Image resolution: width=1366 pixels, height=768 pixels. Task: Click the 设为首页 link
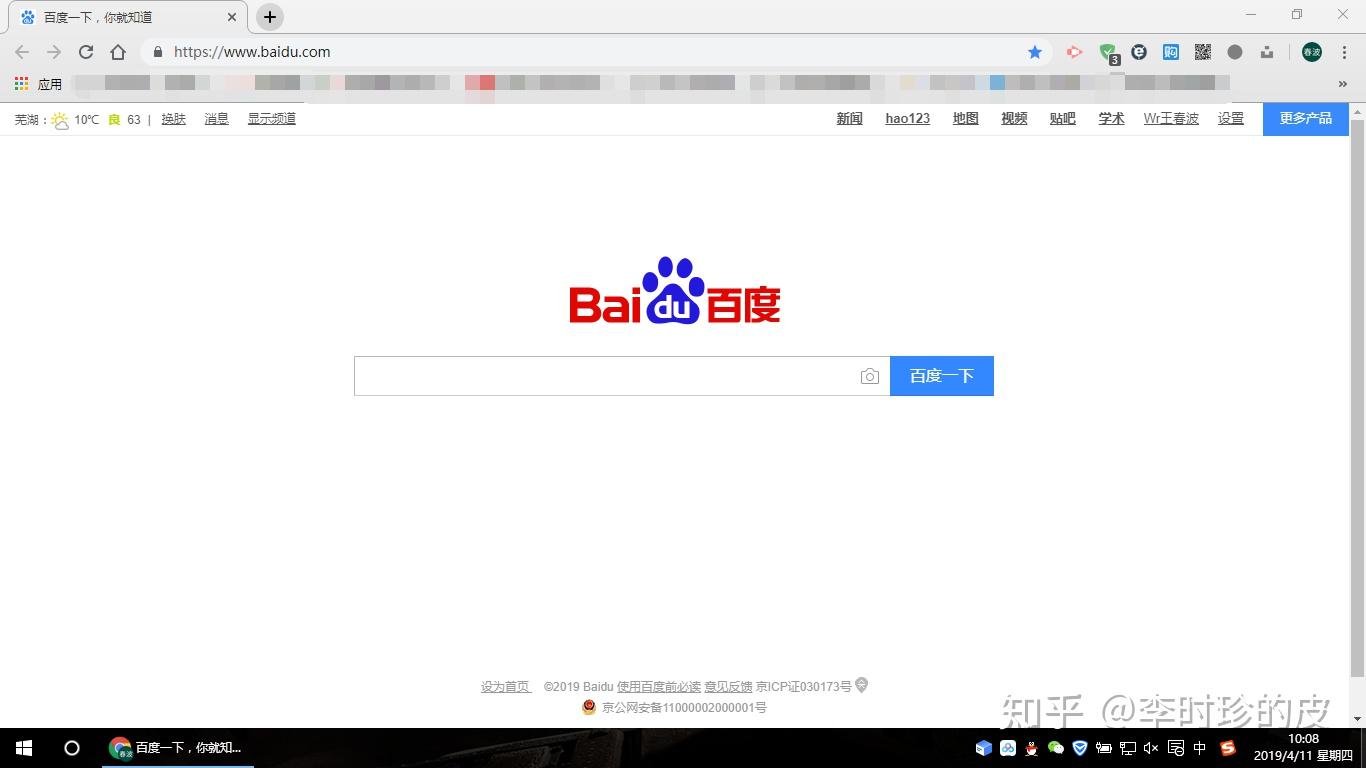506,687
